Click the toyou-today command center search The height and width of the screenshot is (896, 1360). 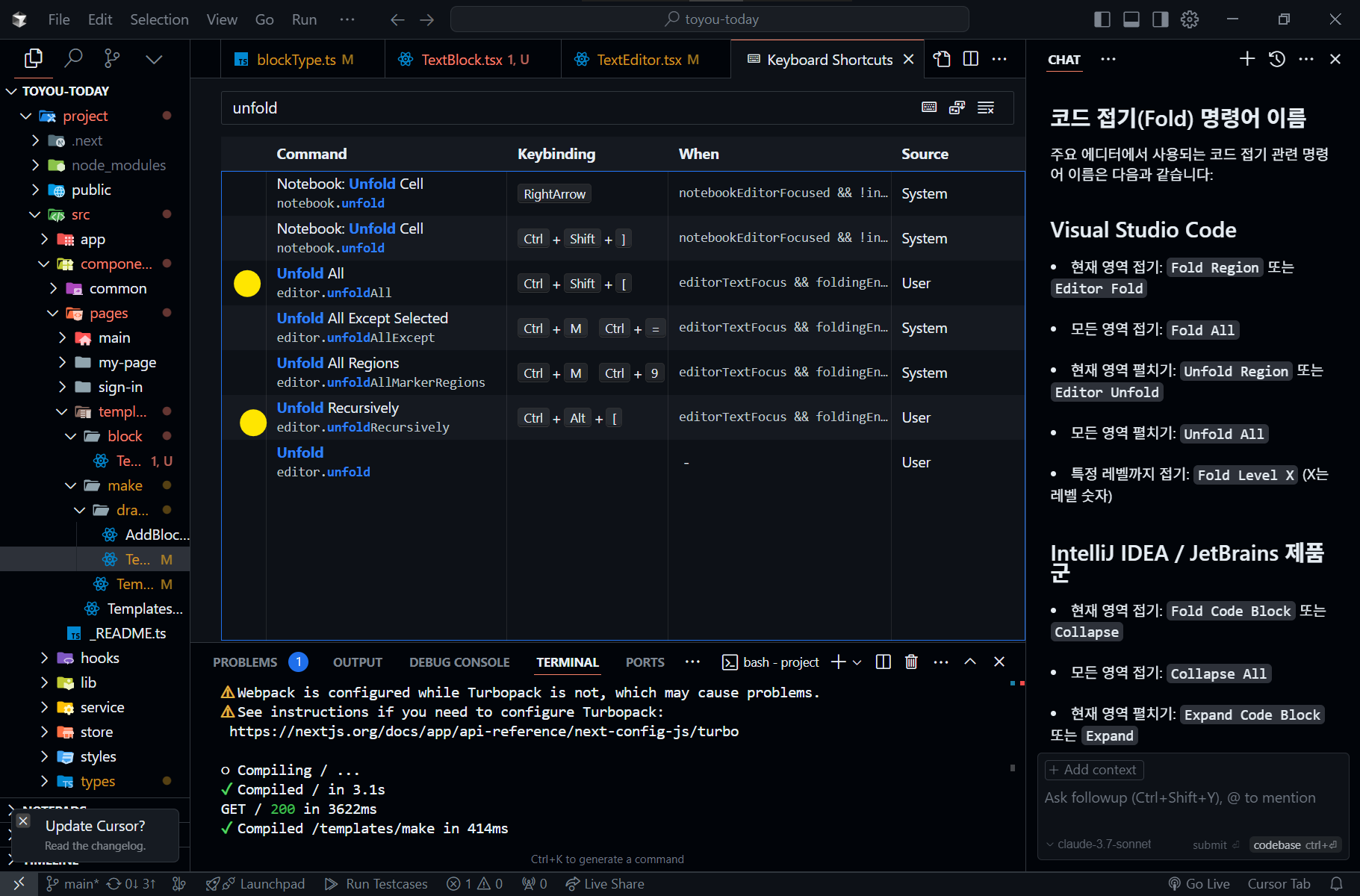(x=710, y=19)
